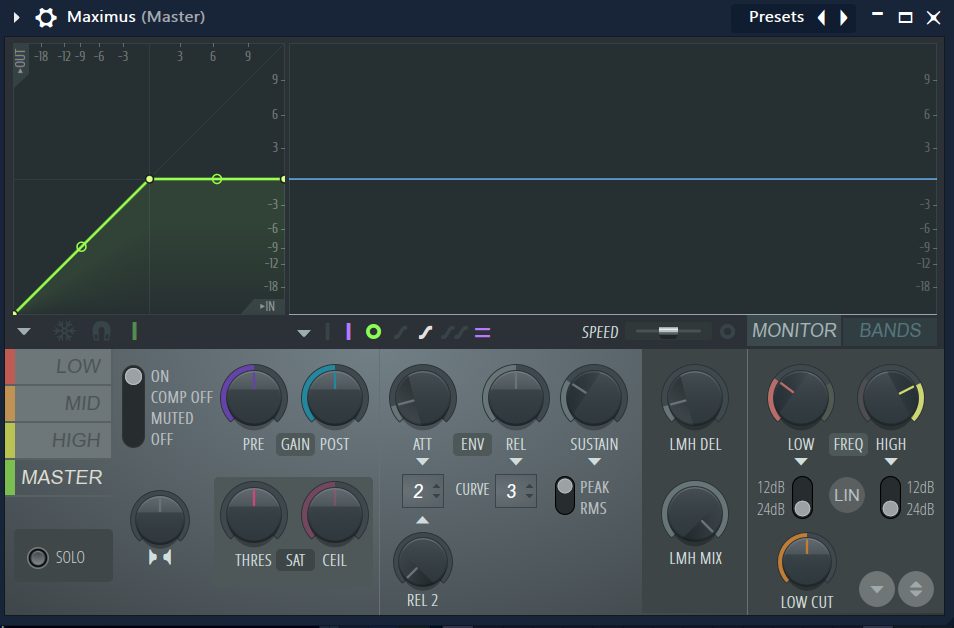
Task: Toggle the high band 12dB/24dB slope switch
Action: pyautogui.click(x=890, y=497)
